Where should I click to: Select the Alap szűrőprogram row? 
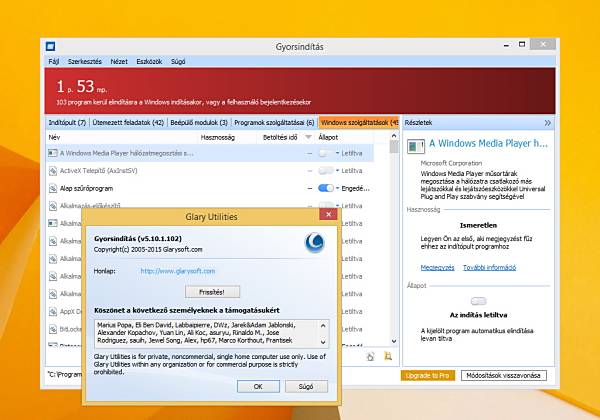(210, 188)
